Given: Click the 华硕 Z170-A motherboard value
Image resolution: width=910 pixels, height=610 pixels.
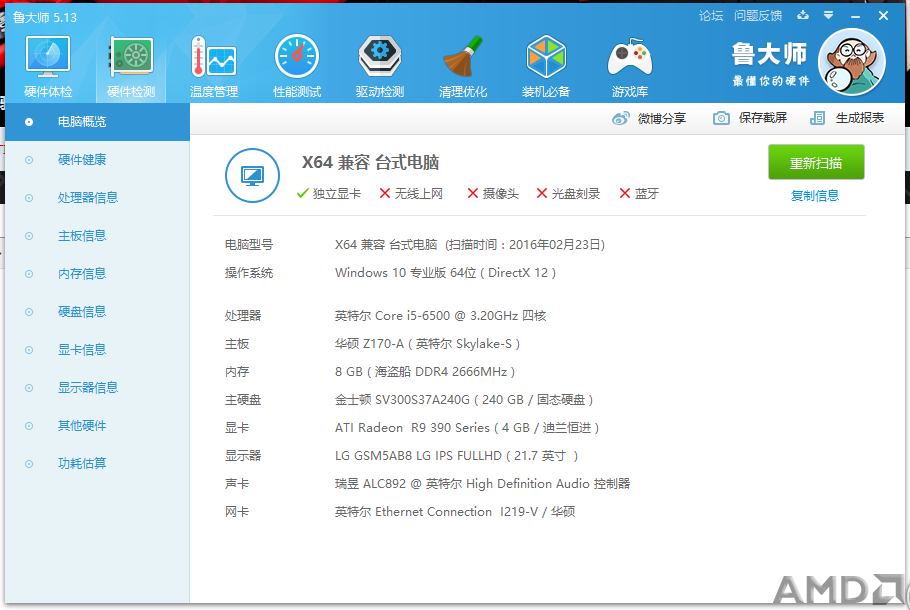Looking at the screenshot, I should pos(427,344).
